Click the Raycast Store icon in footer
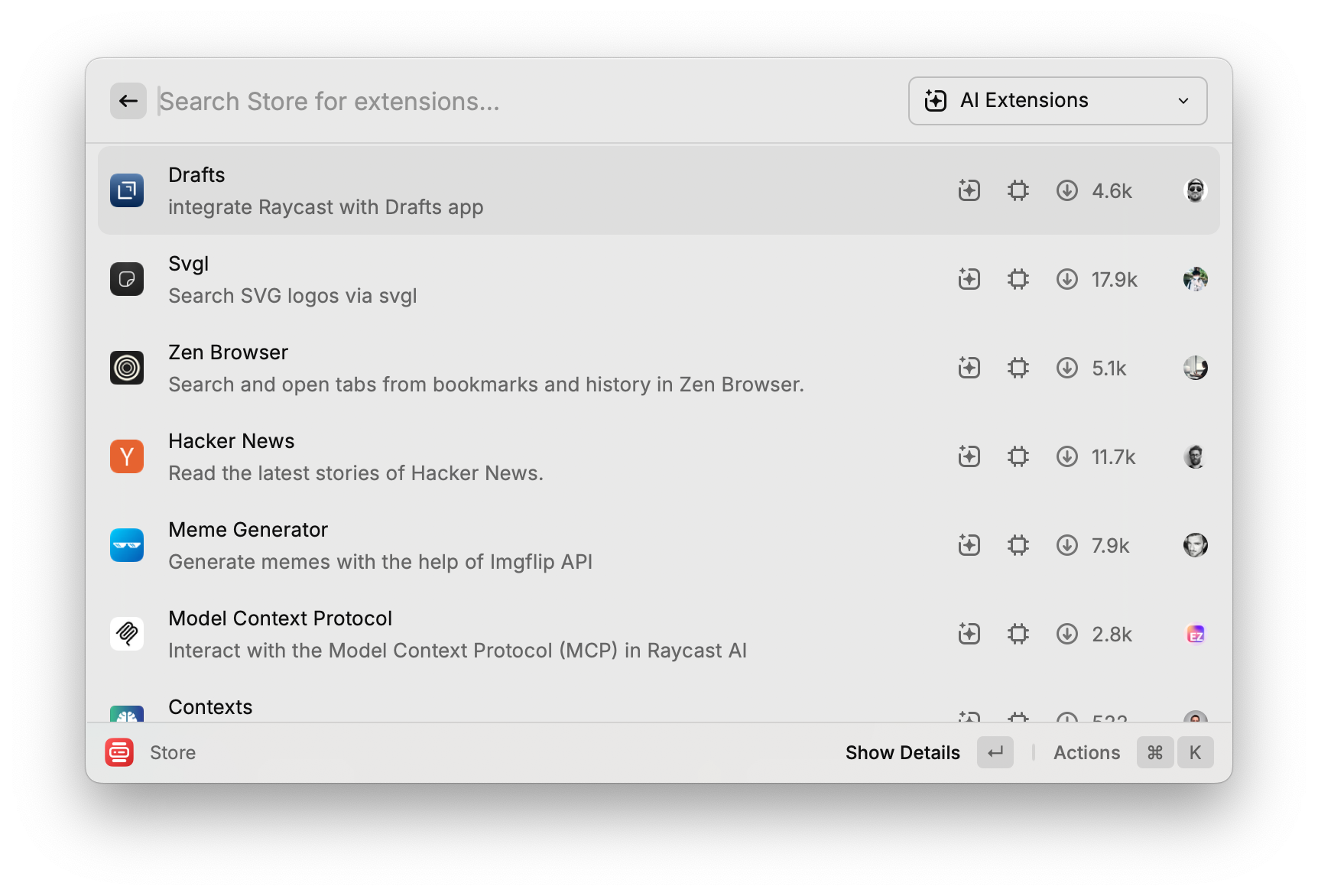Image resolution: width=1318 pixels, height=896 pixels. click(x=119, y=752)
